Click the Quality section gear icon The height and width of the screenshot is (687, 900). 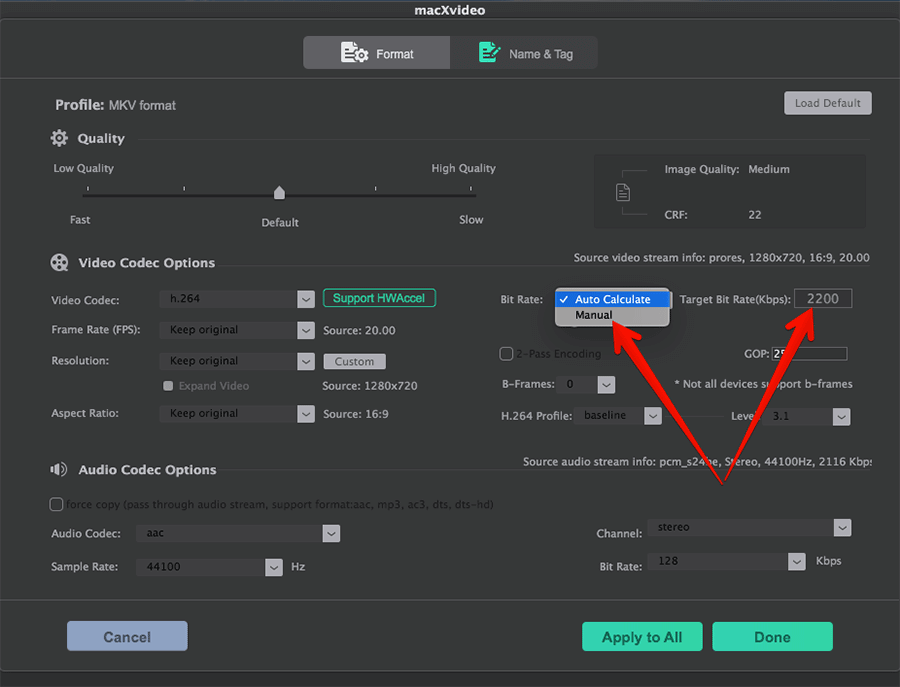[x=59, y=138]
